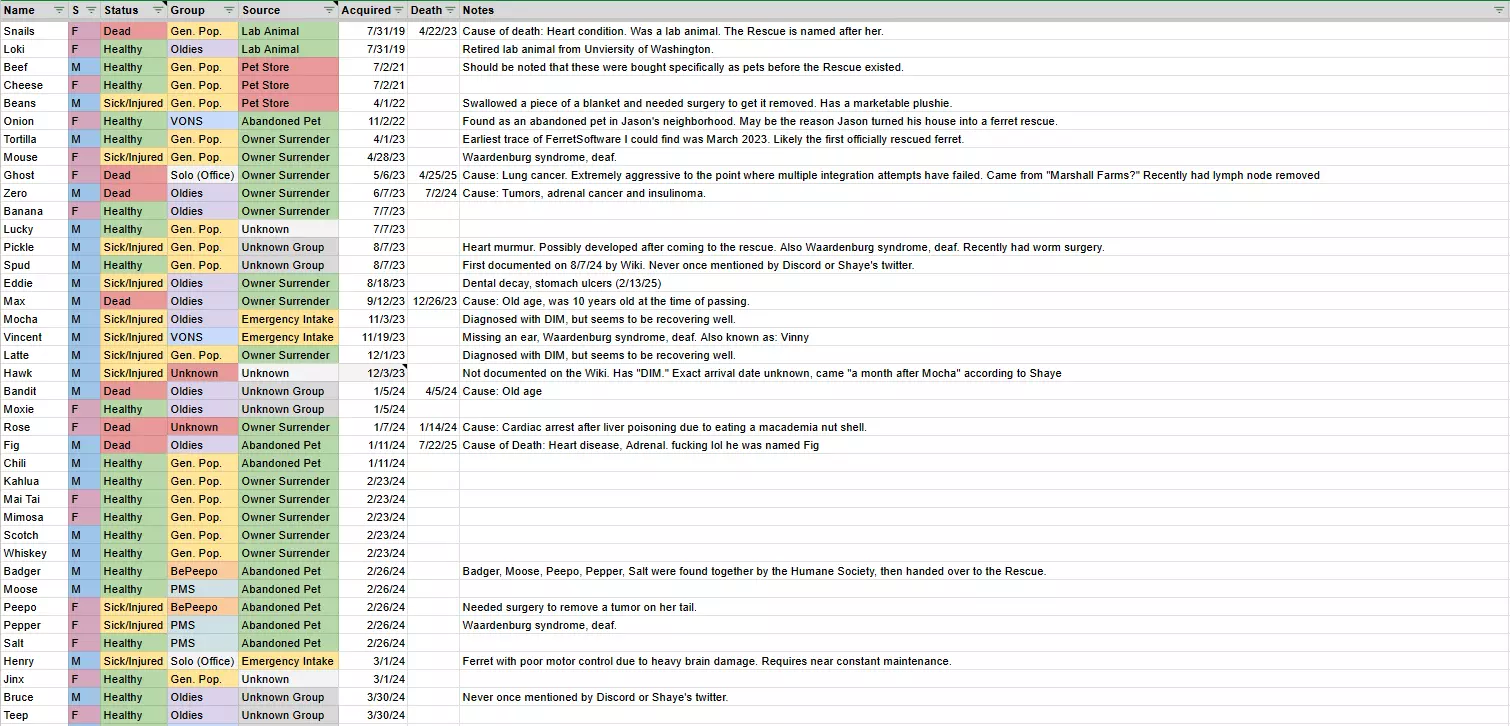
Task: Select the Status header cell text
Action: (x=122, y=10)
